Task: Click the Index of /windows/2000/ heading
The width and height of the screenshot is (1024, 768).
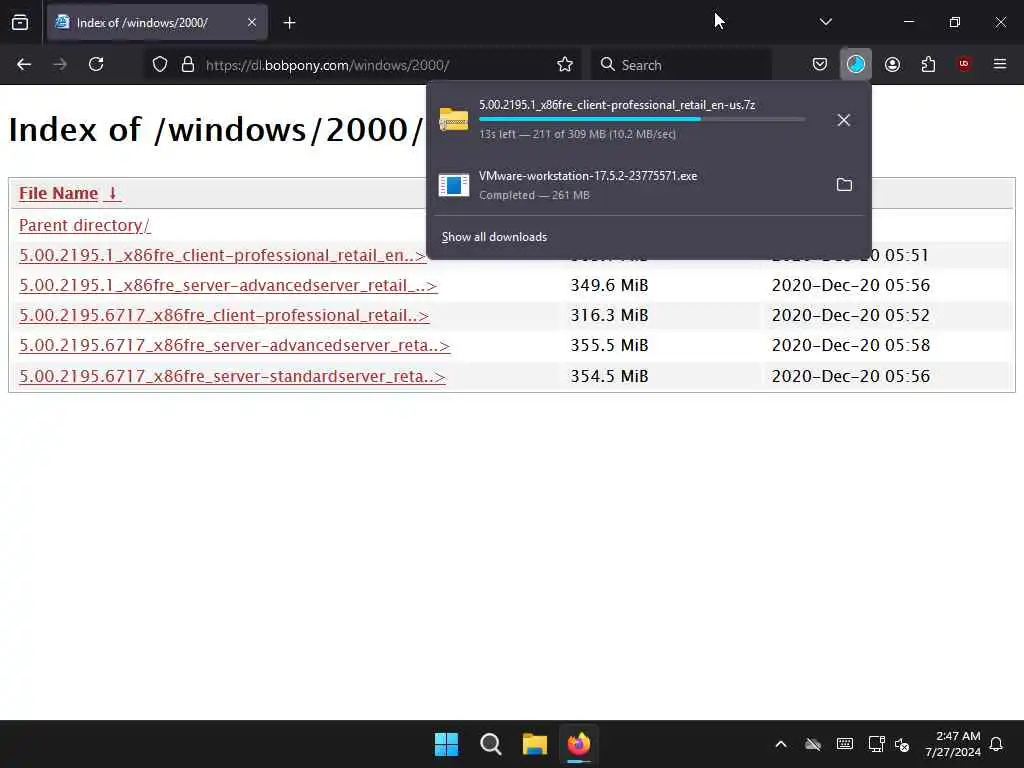Action: [x=216, y=129]
